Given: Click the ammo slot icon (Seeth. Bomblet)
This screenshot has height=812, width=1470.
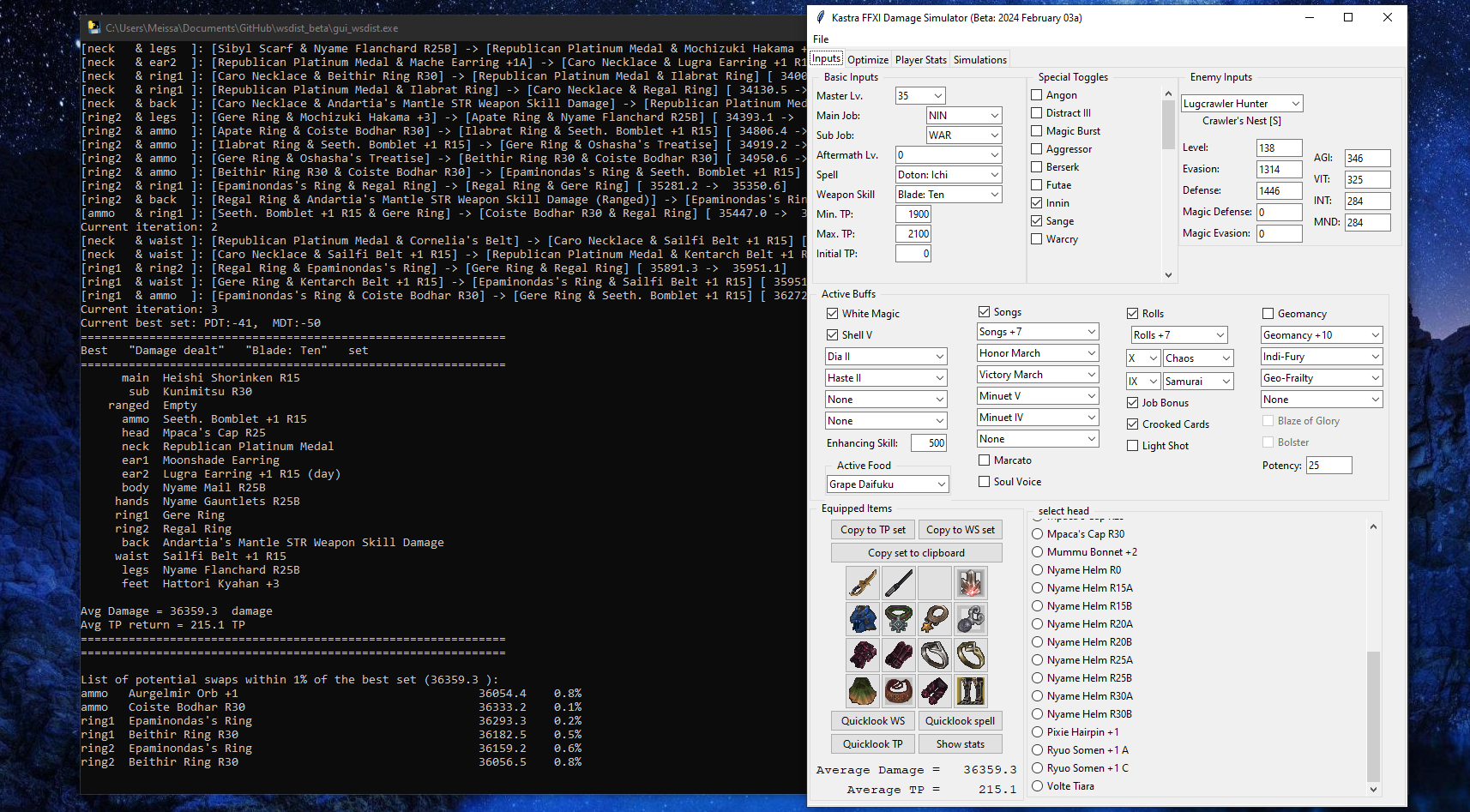Looking at the screenshot, I should coord(971,583).
